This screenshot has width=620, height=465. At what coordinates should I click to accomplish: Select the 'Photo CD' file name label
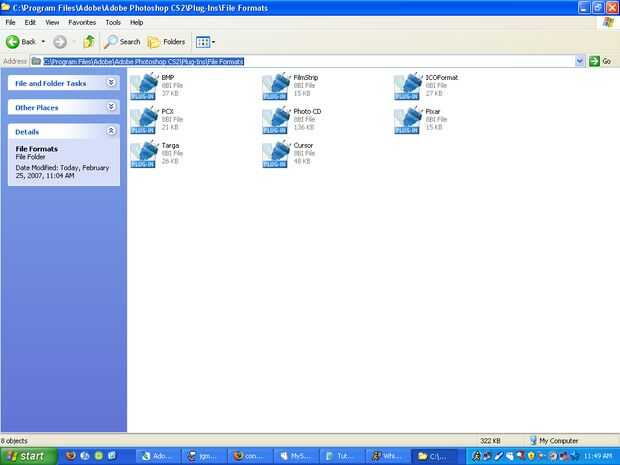tap(307, 112)
